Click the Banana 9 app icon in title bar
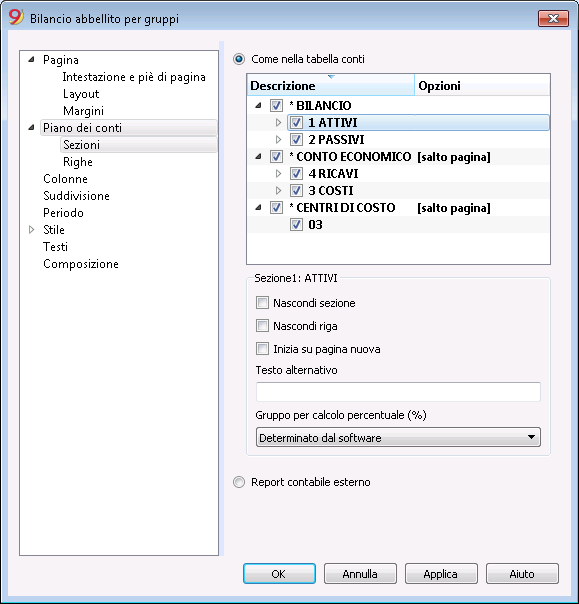The image size is (579, 604). (16, 17)
